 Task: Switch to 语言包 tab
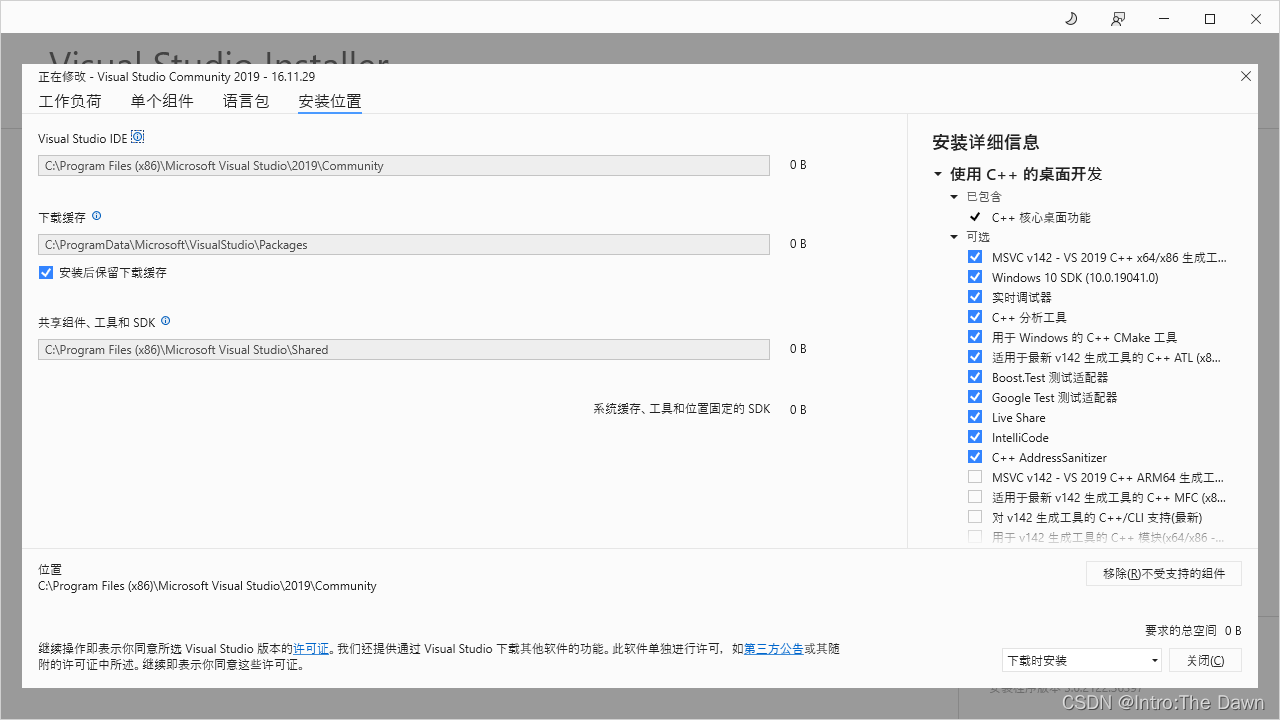point(246,101)
